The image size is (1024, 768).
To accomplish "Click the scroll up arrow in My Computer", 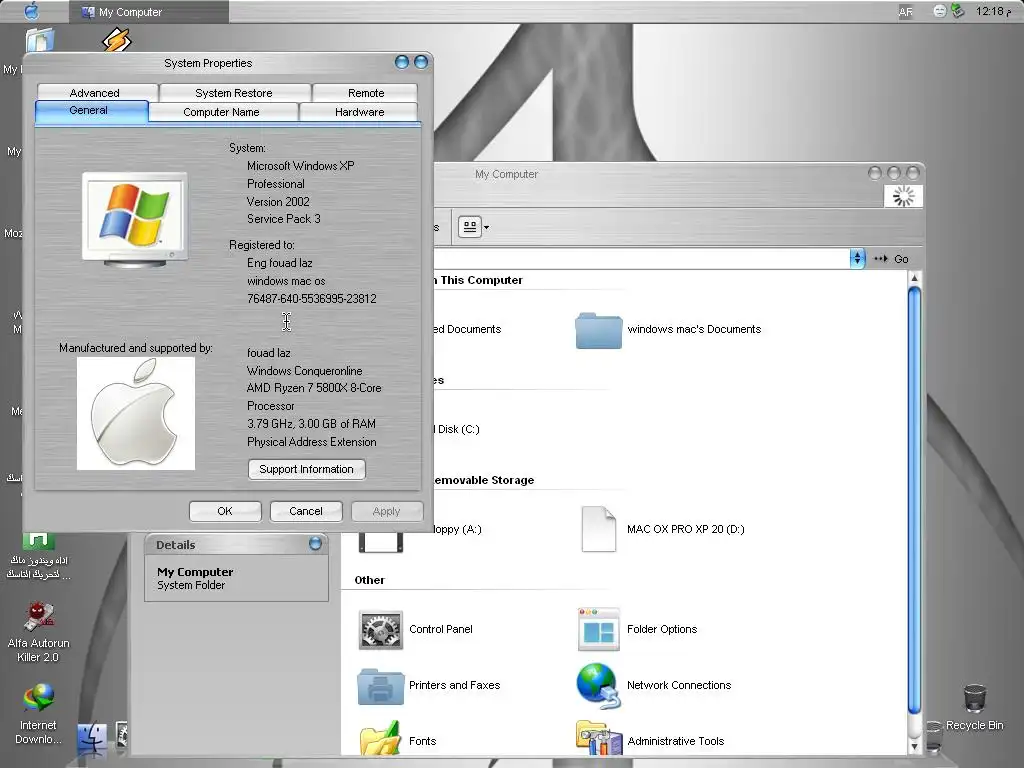I will point(914,278).
